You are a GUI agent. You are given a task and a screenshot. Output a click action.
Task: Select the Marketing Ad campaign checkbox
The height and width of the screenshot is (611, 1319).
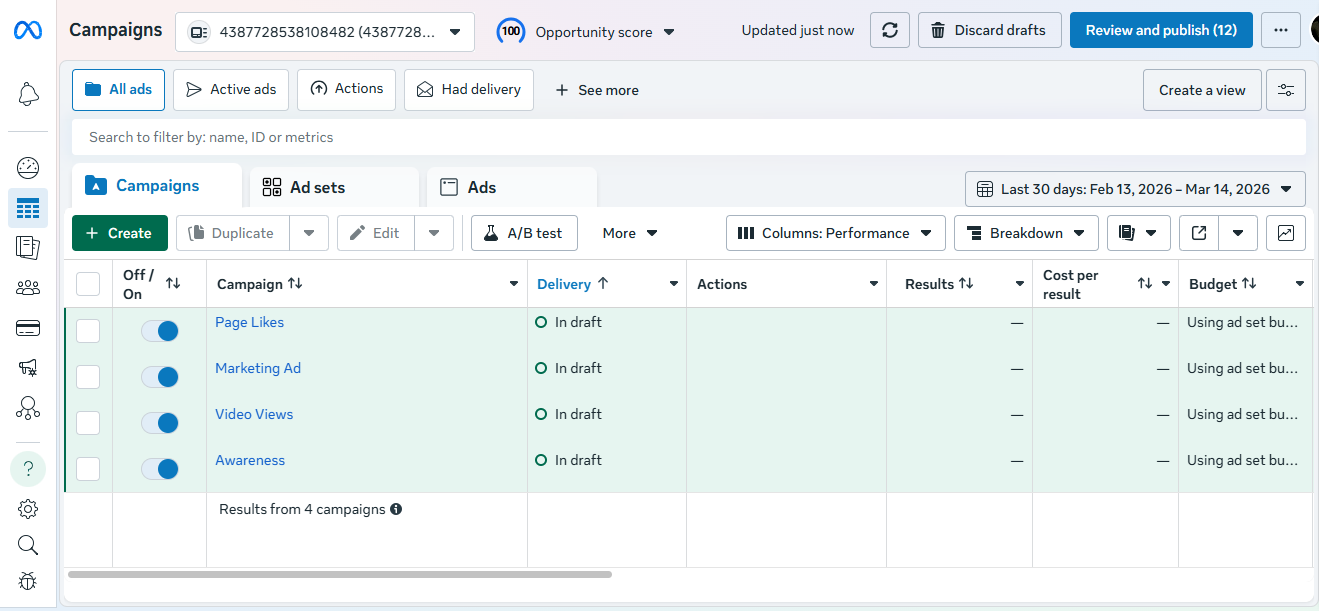tap(88, 377)
